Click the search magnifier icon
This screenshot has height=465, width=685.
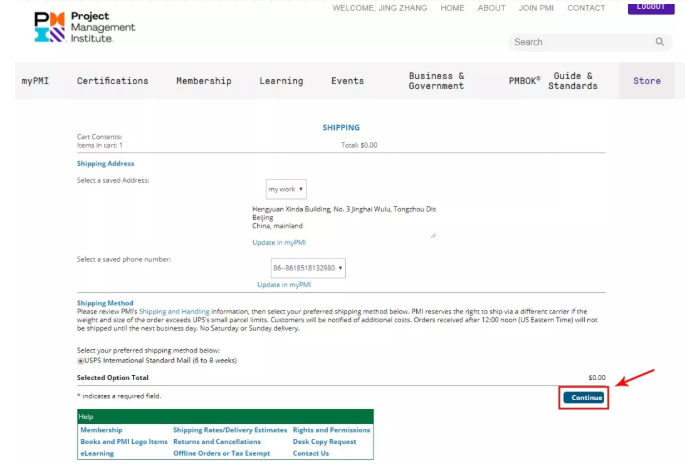tap(659, 42)
